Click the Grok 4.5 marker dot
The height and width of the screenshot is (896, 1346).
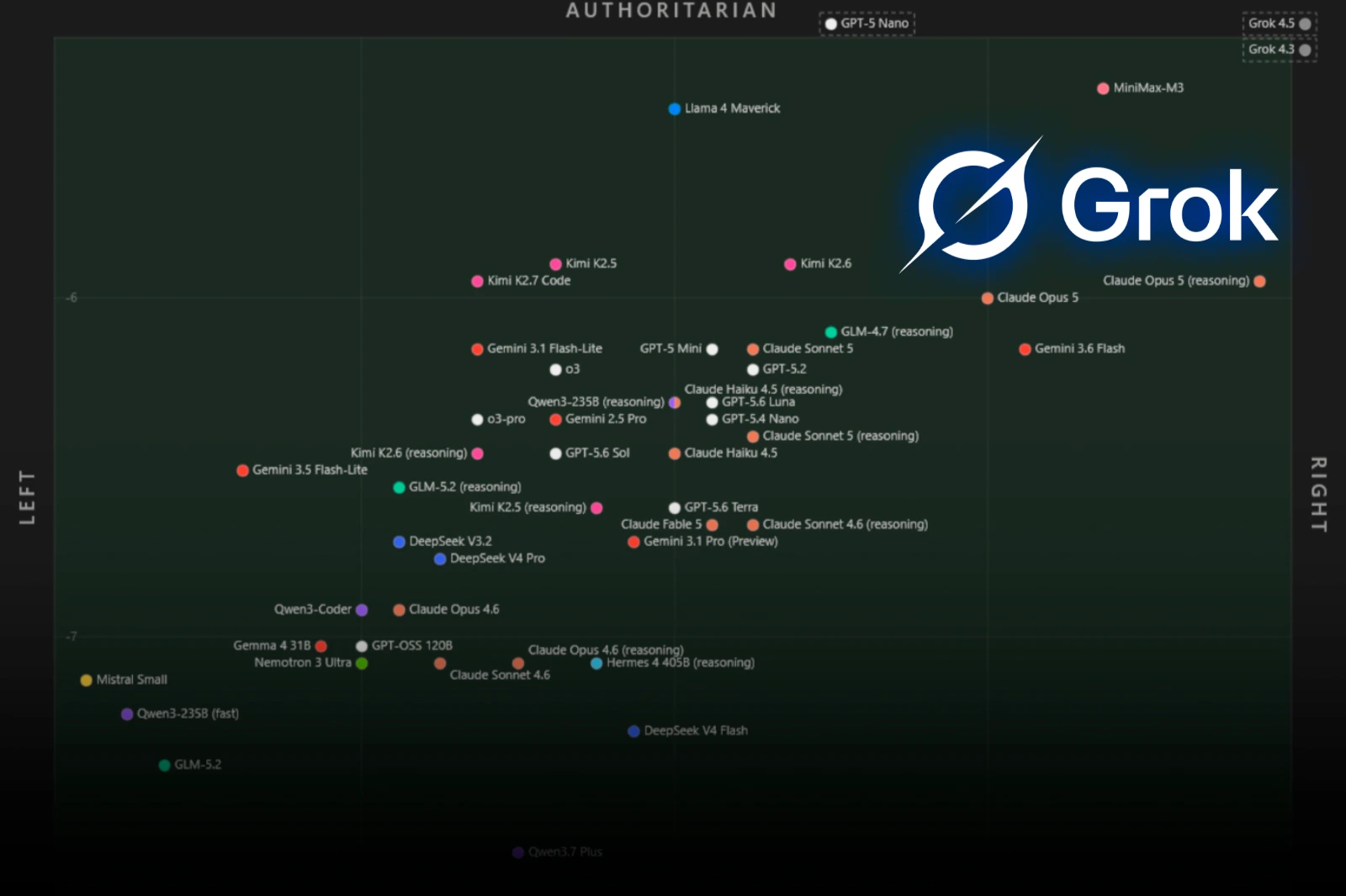(x=1305, y=24)
